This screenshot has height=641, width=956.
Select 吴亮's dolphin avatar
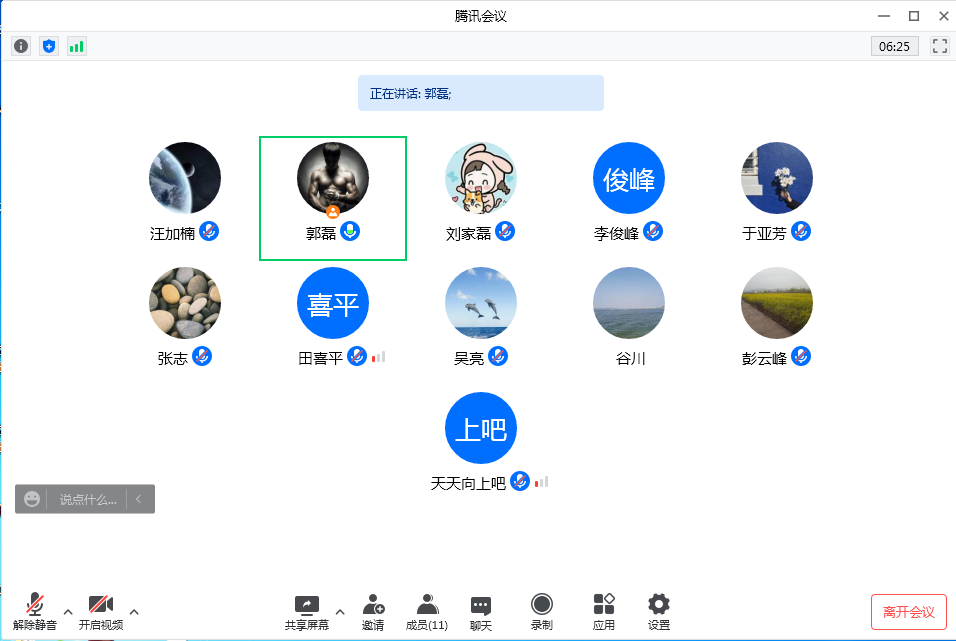480,303
